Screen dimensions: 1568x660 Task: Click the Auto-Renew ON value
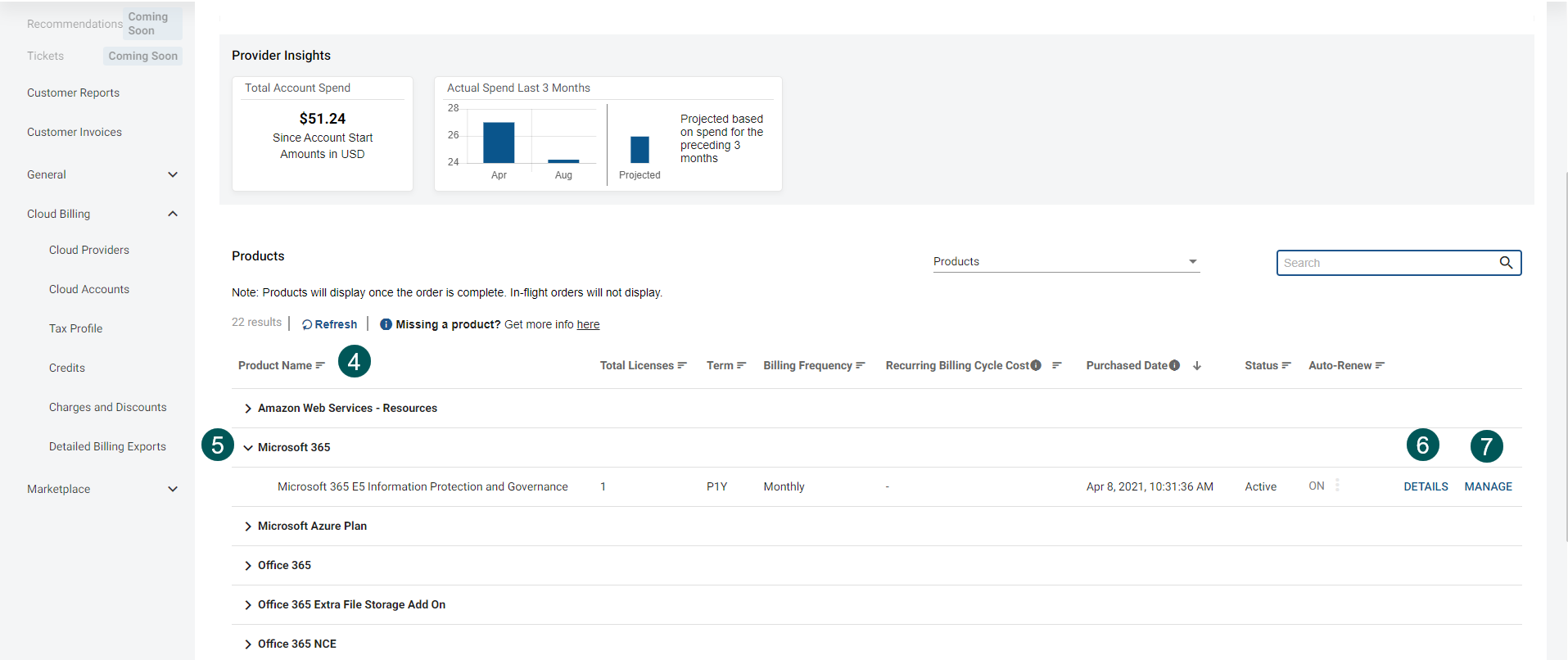coord(1317,486)
